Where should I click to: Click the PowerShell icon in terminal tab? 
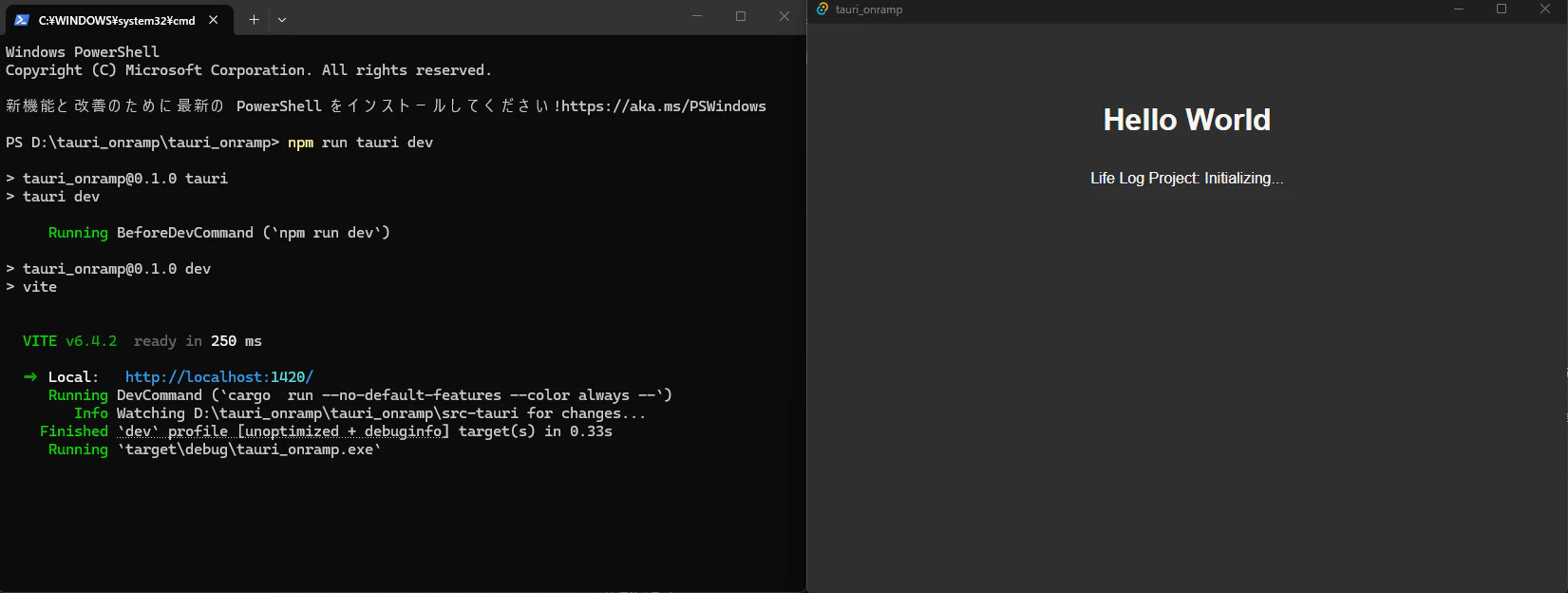click(22, 19)
